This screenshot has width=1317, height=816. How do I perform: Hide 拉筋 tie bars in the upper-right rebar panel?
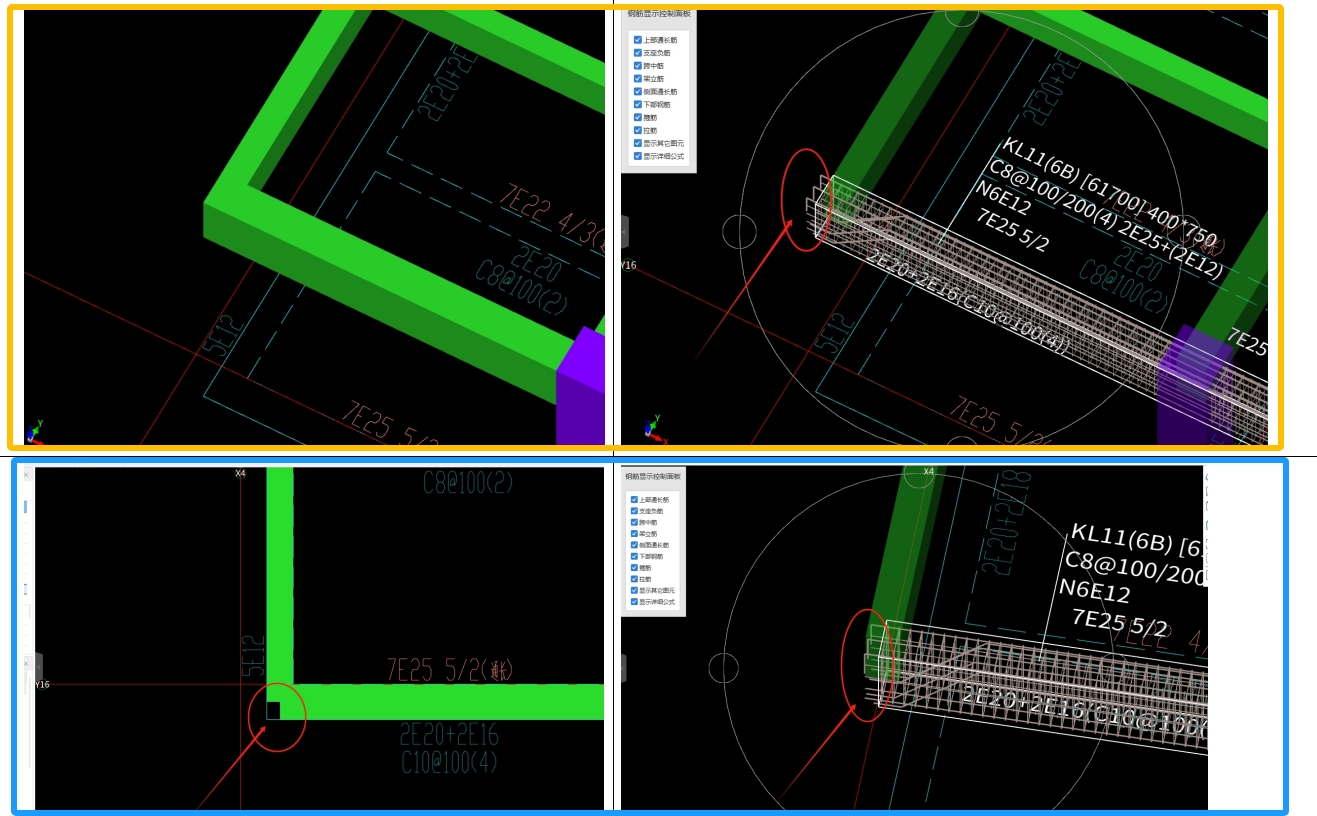637,130
